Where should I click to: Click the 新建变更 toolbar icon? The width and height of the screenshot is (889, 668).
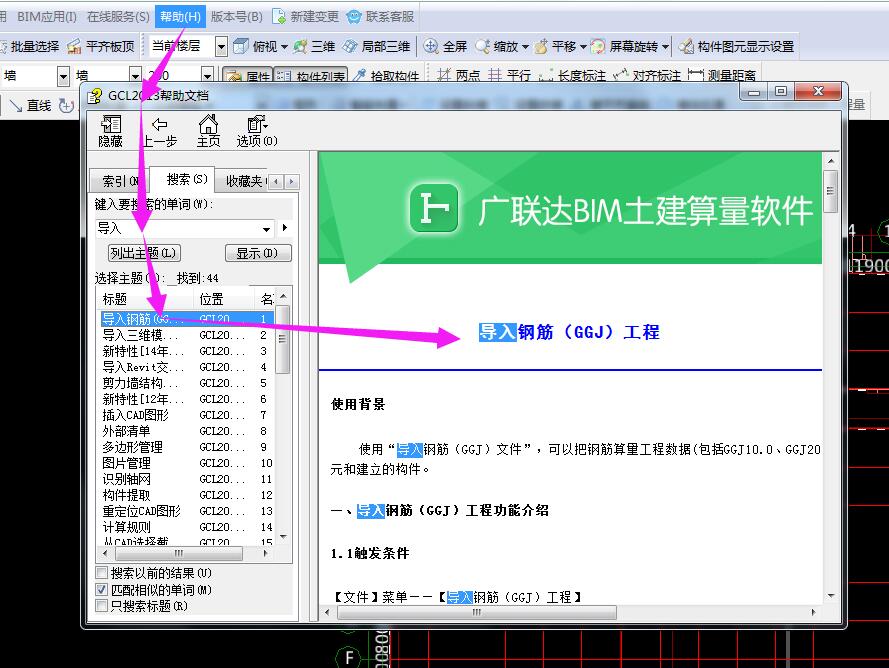(x=279, y=16)
